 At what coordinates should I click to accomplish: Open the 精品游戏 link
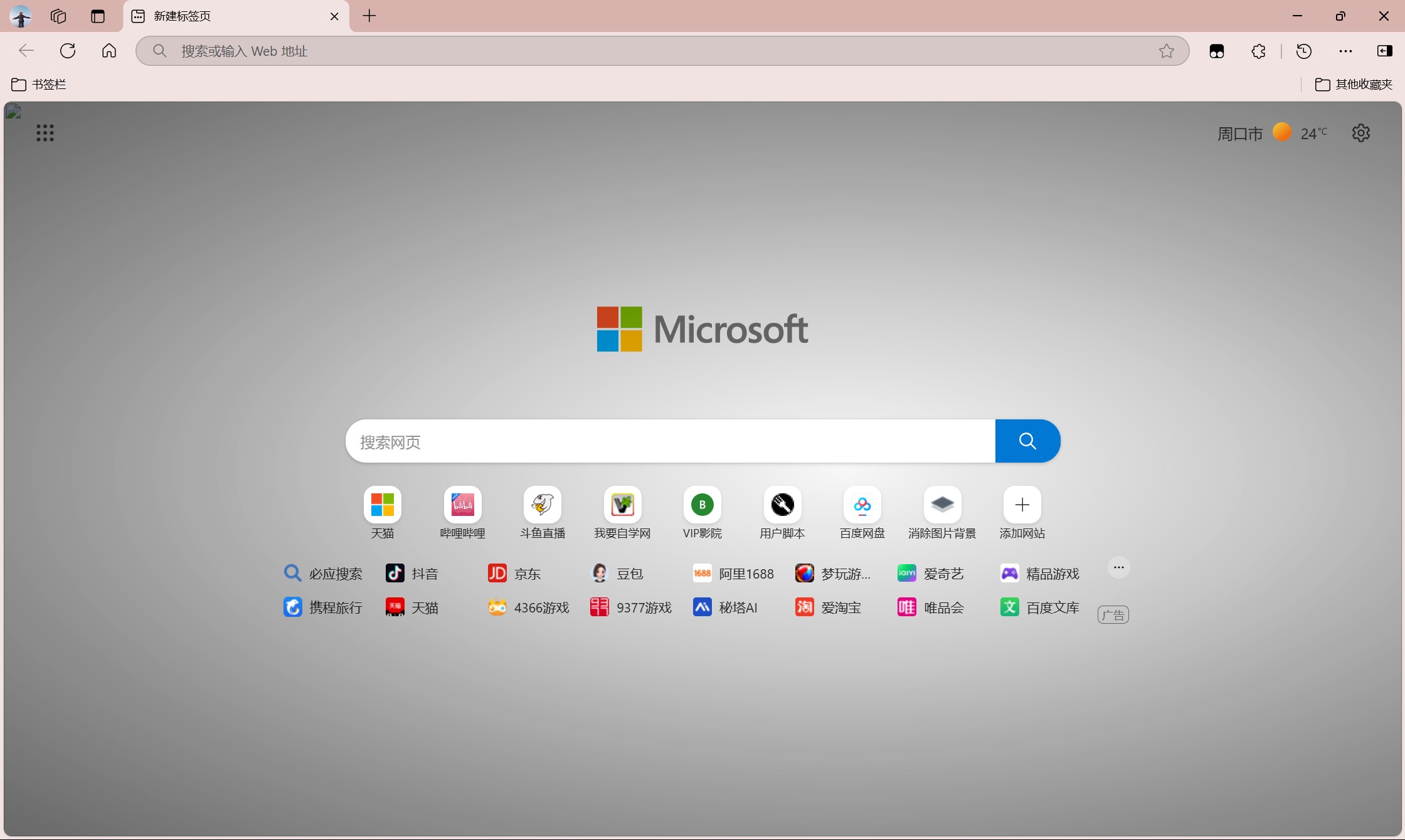tap(1040, 573)
